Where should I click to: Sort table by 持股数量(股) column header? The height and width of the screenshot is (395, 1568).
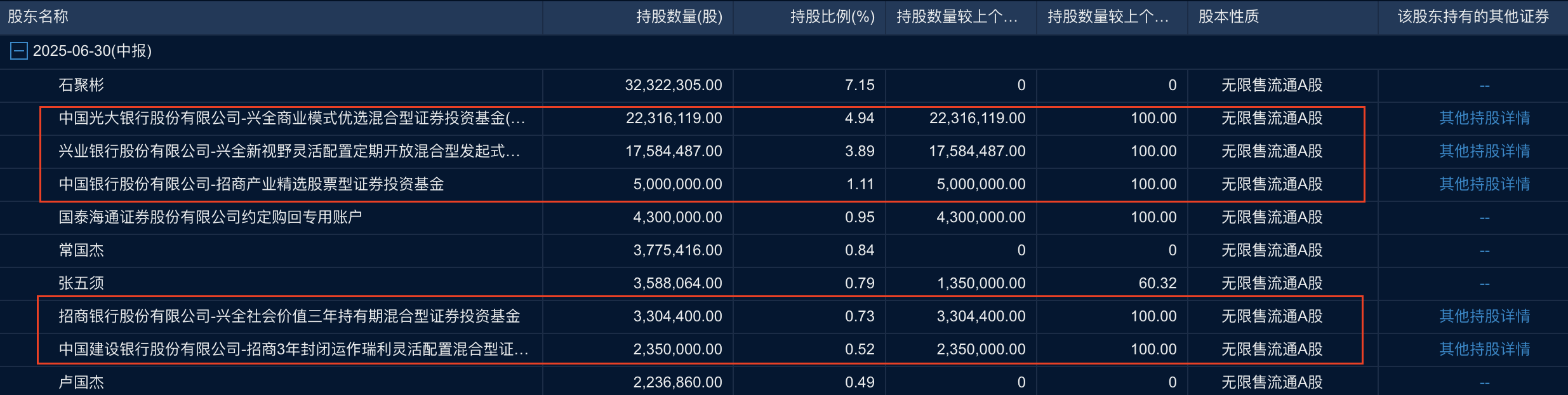pos(679,17)
